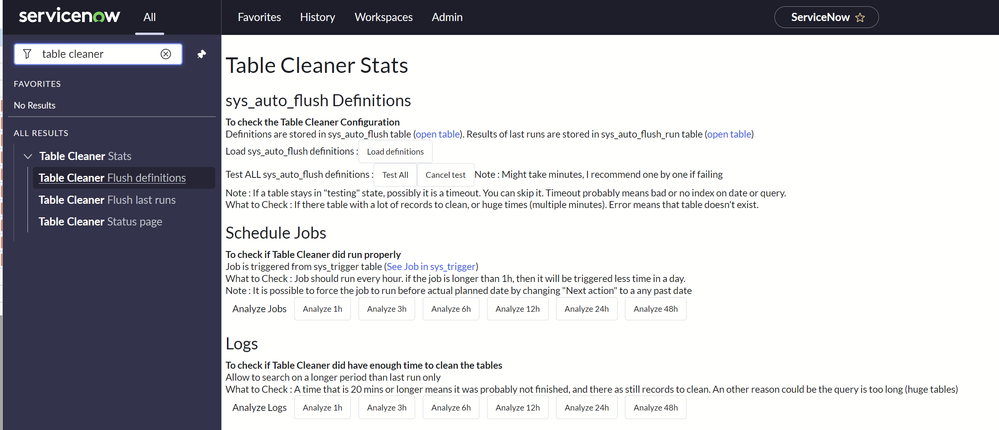Viewport: 999px width, 430px height.
Task: Open Table Cleaner Flush definitions module
Action: coord(124,178)
